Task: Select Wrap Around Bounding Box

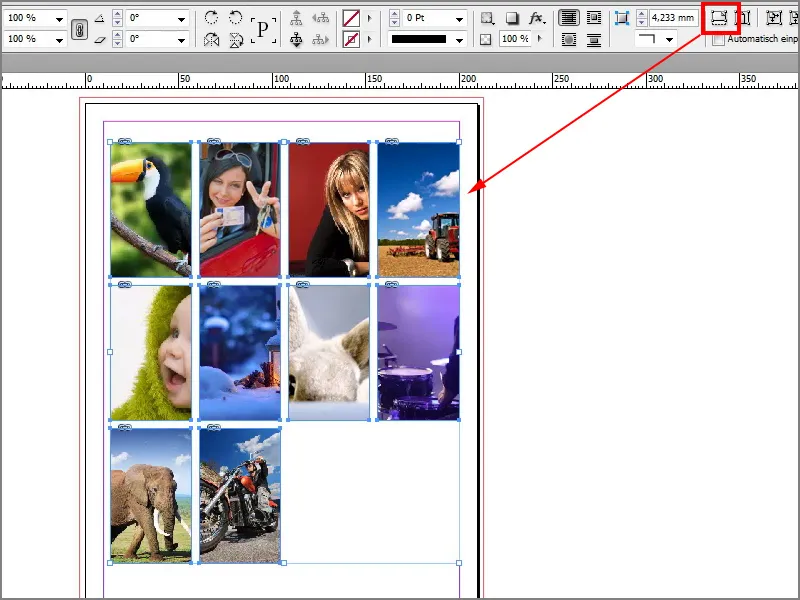Action: [x=594, y=18]
